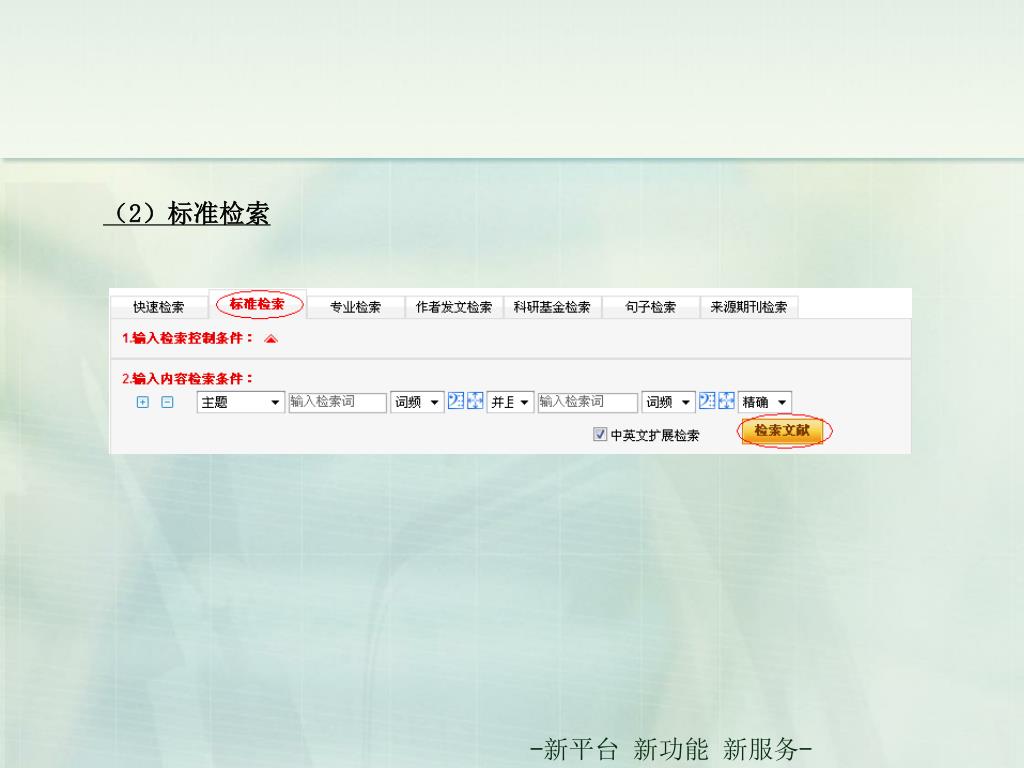
Task: Click the second 输入检索词 input box
Action: 588,402
